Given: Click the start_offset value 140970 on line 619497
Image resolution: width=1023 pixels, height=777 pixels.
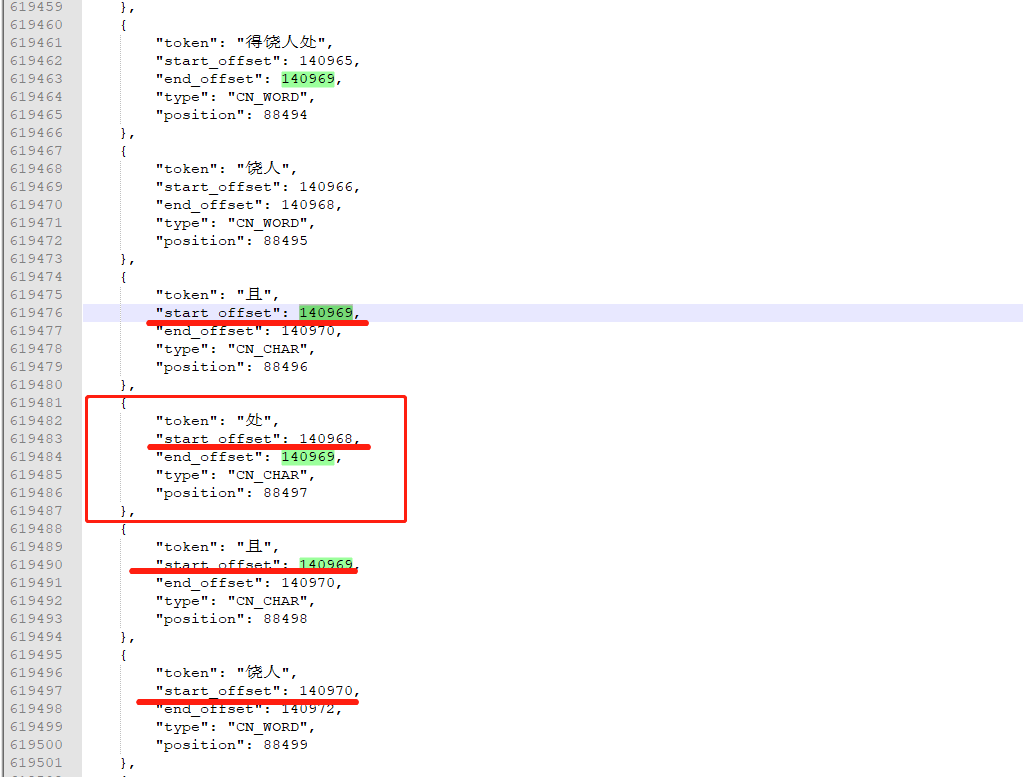Looking at the screenshot, I should 326,691.
